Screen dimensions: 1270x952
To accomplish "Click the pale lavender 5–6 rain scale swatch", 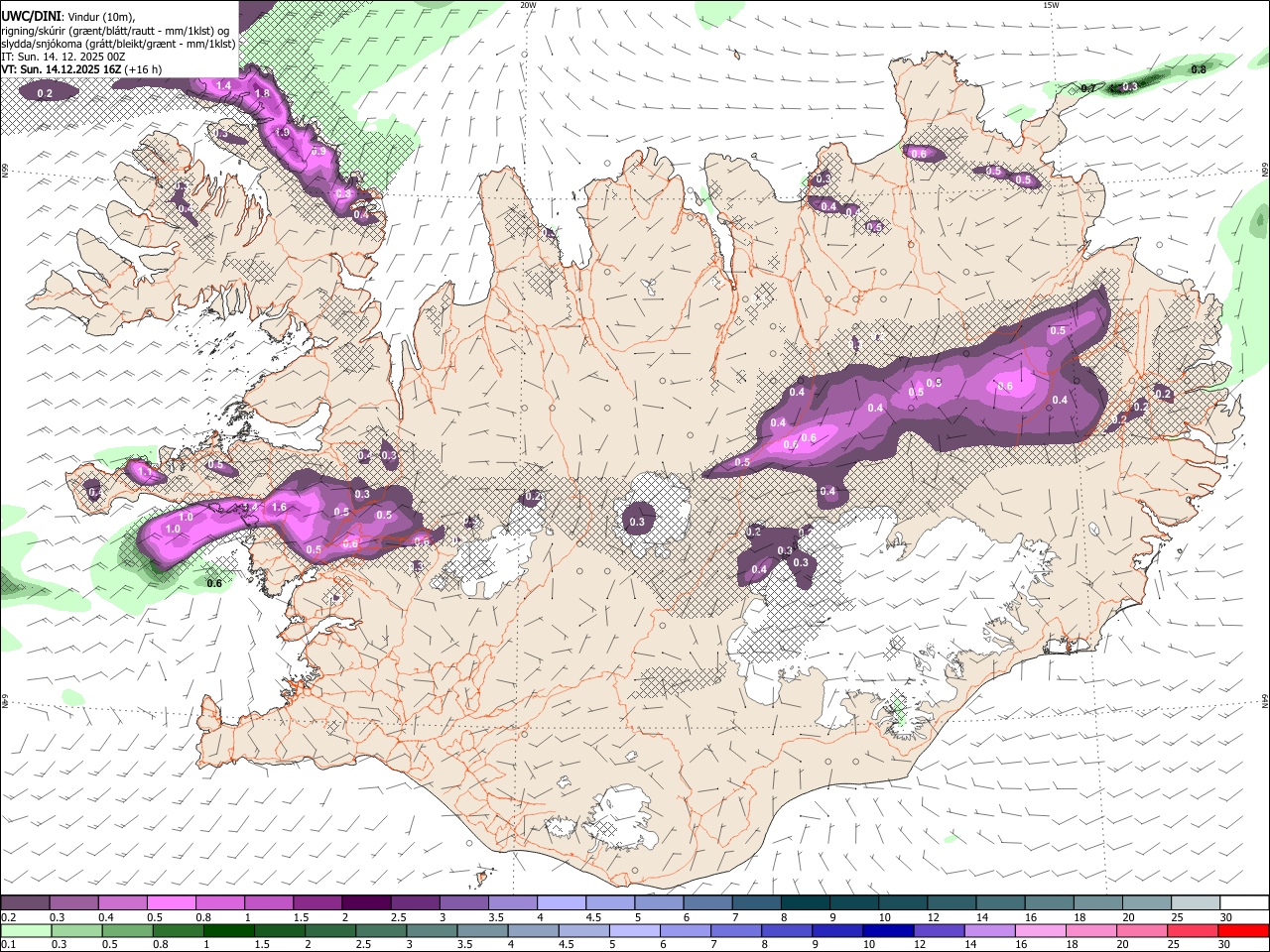I will [x=634, y=931].
